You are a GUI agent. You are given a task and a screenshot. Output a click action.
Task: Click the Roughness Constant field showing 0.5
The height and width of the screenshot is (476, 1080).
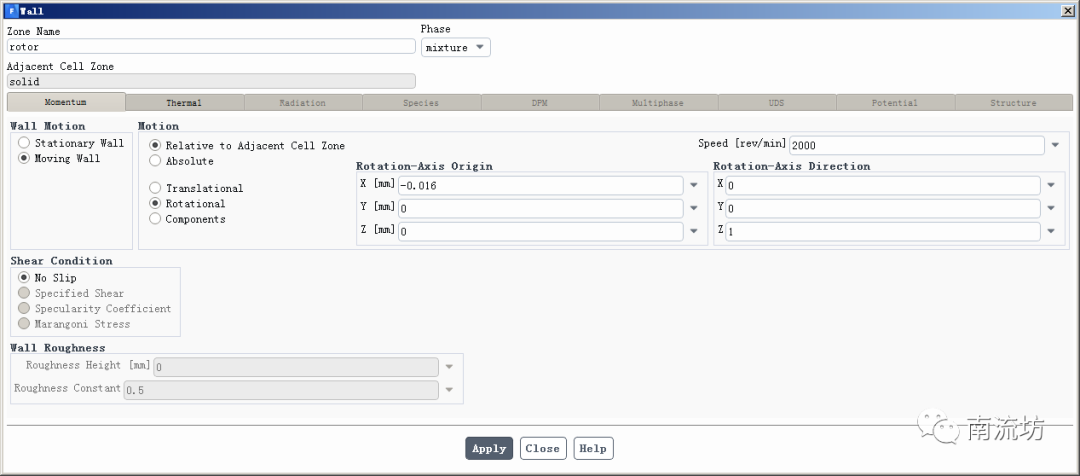coord(281,390)
